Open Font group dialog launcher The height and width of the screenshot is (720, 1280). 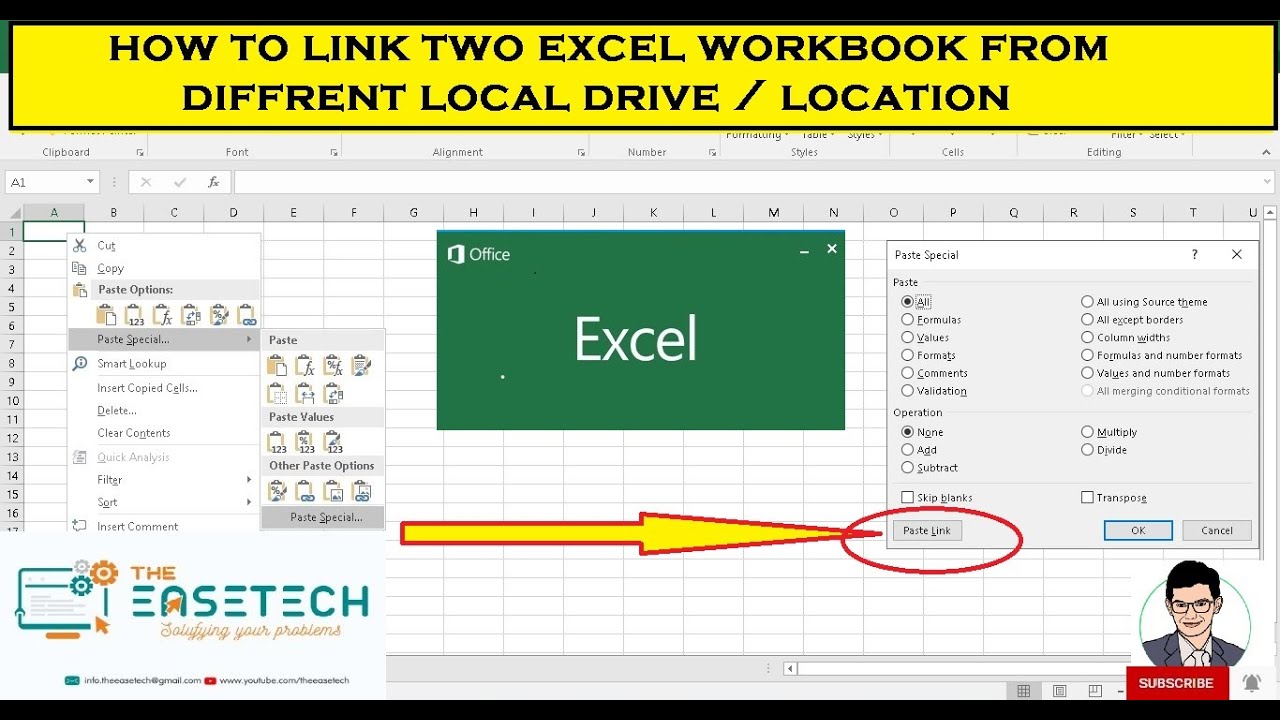pyautogui.click(x=333, y=153)
